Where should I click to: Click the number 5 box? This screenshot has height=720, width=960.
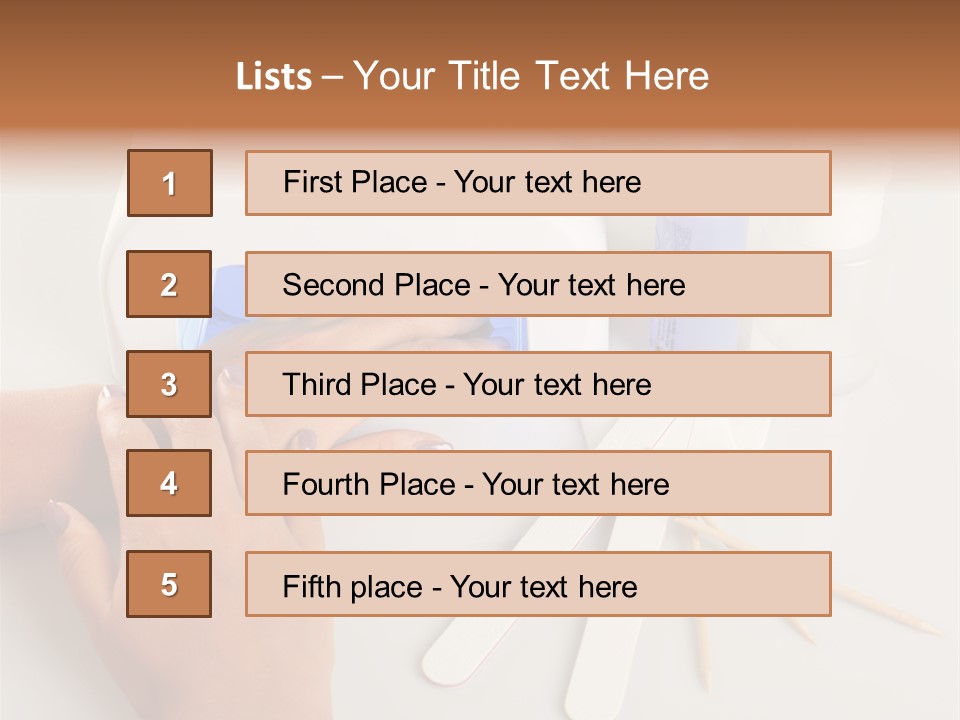170,584
